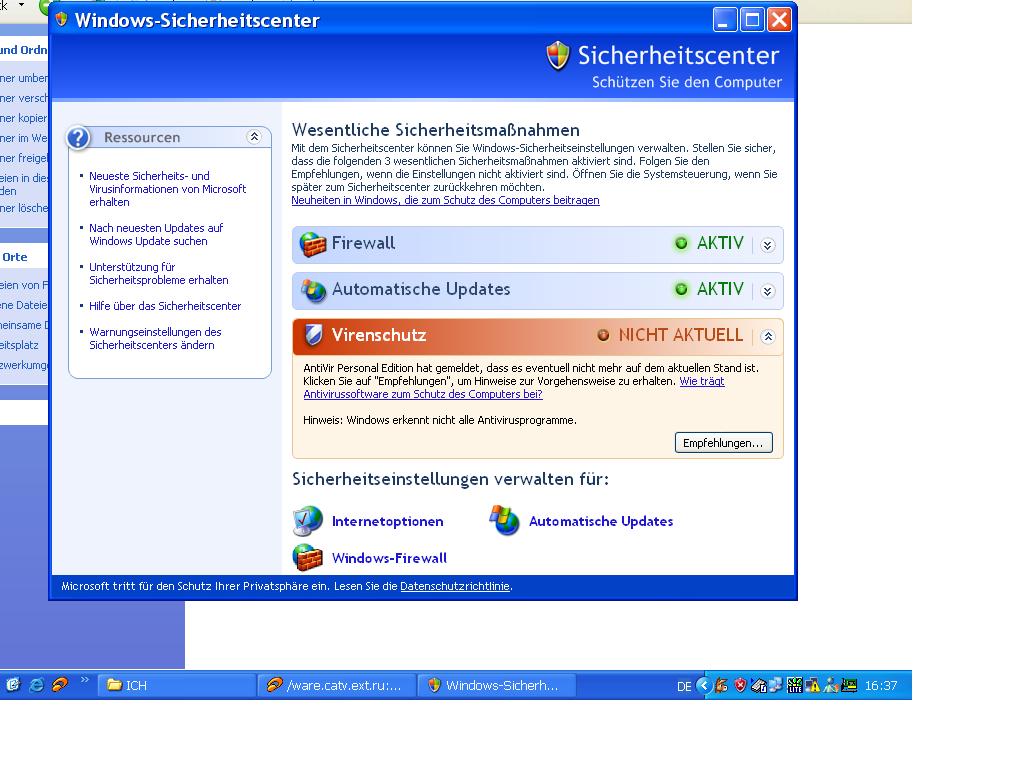Open the Automatische Updates settings link

point(601,521)
